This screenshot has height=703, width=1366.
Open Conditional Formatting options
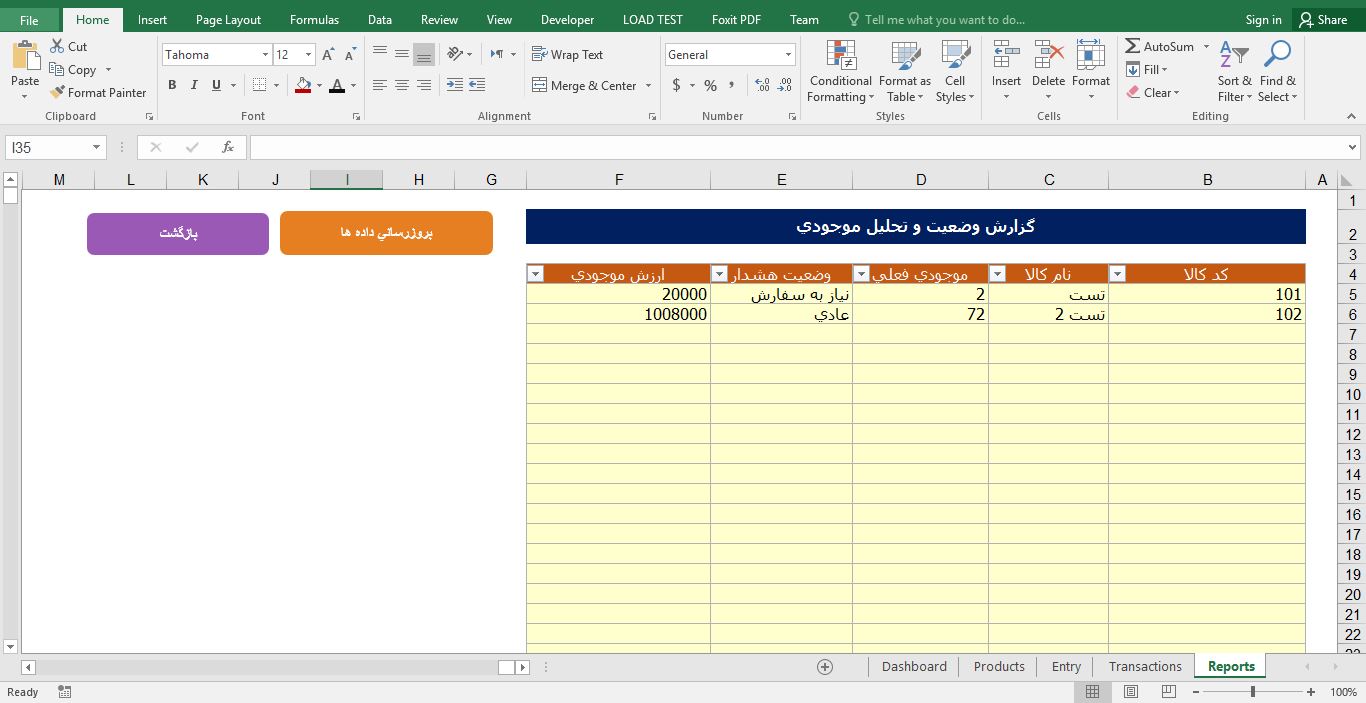(839, 70)
